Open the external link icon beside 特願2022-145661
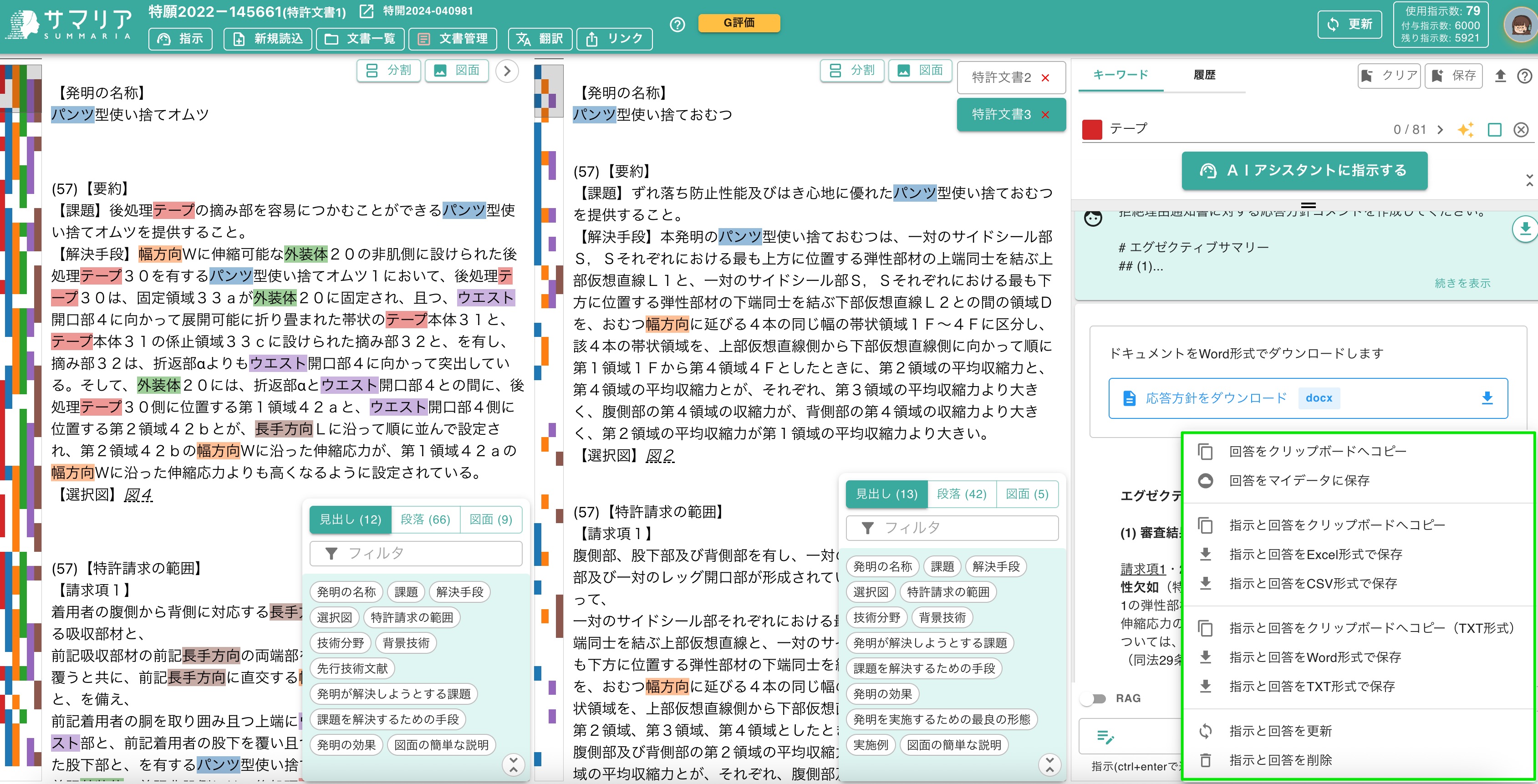This screenshot has width=1538, height=784. tap(367, 11)
